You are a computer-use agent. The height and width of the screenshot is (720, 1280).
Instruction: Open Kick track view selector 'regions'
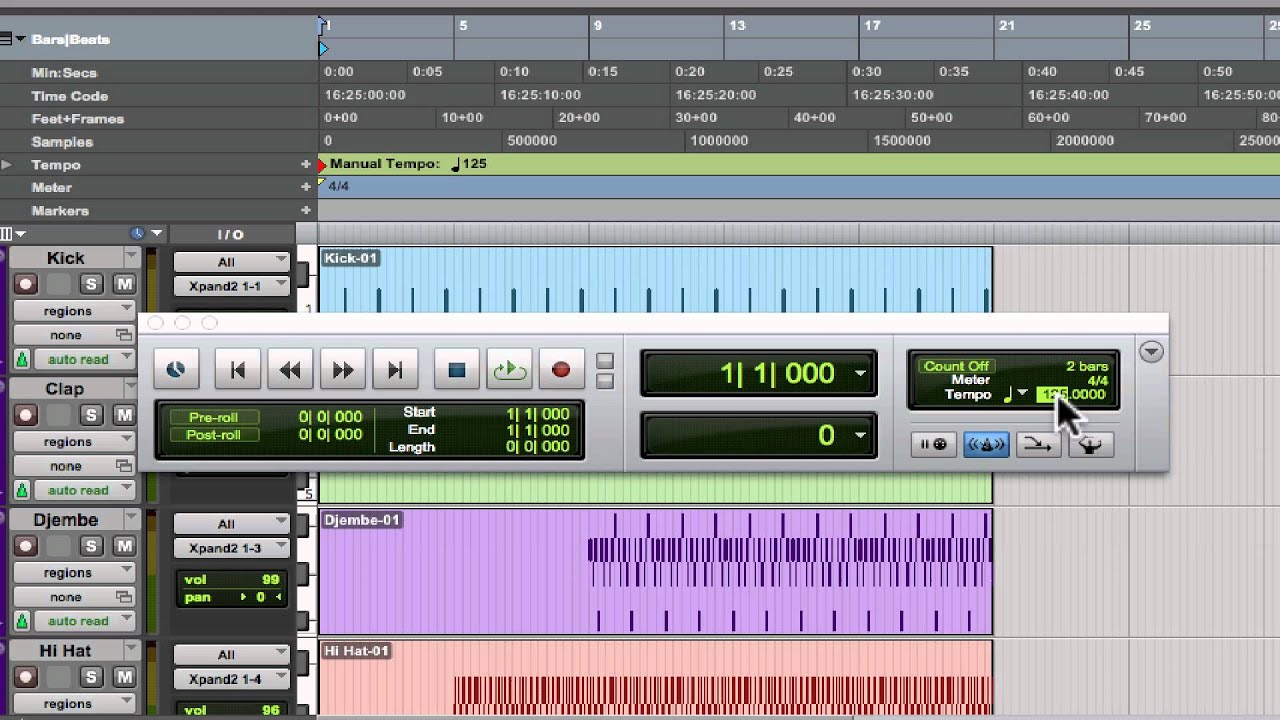(74, 311)
